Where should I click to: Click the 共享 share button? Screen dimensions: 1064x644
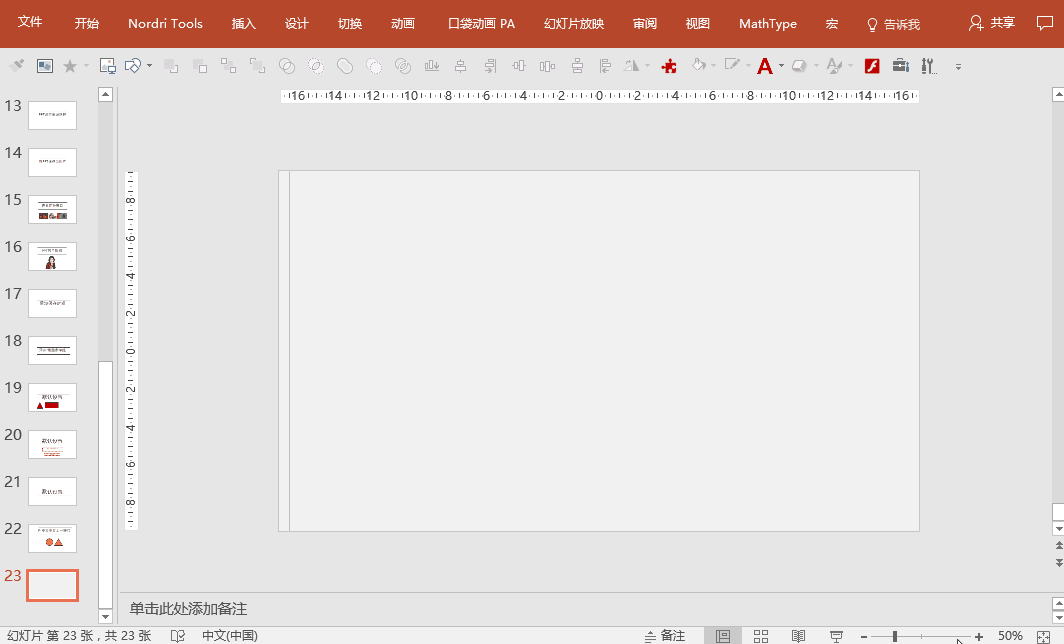coord(992,23)
